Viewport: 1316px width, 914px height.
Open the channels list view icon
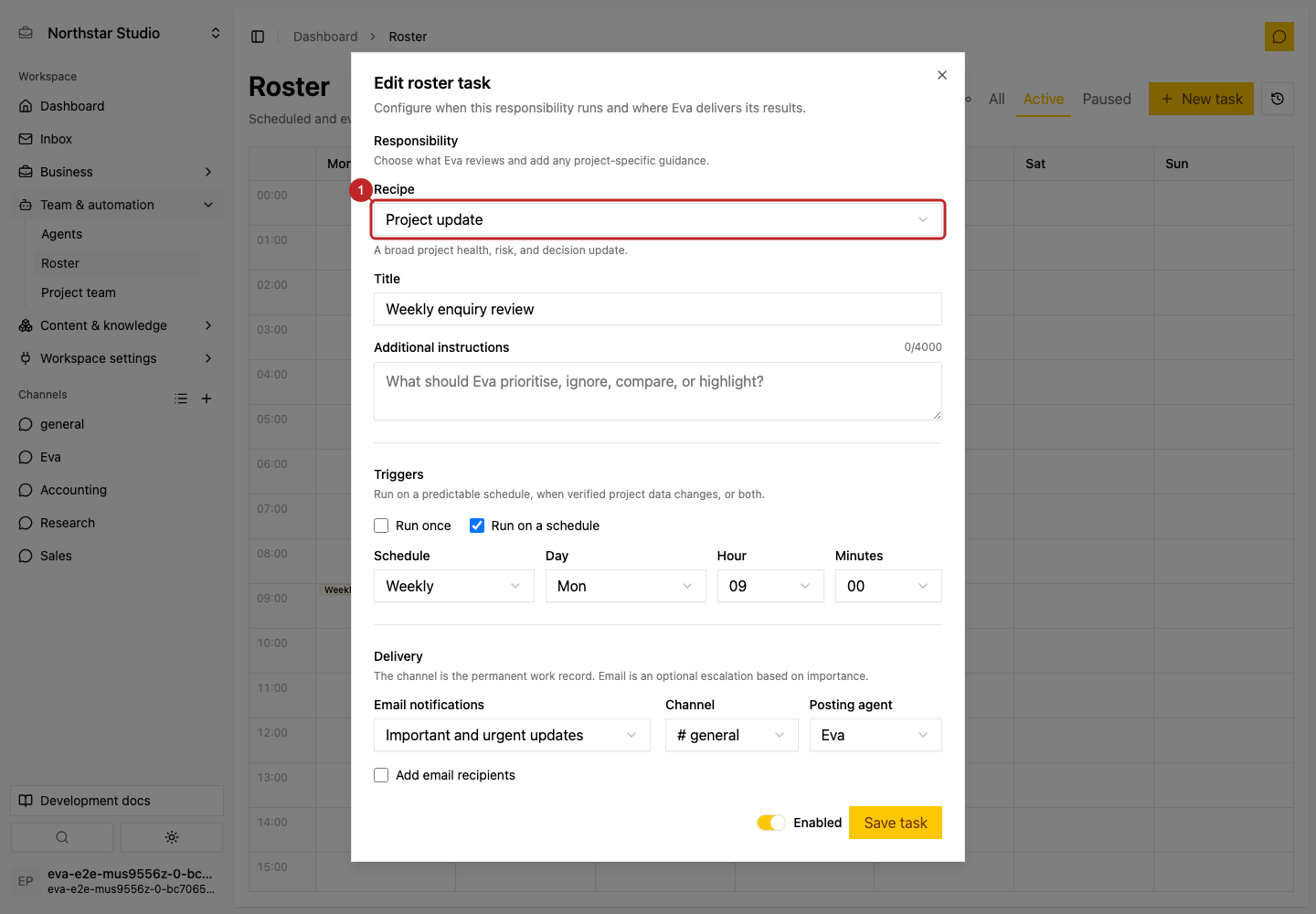tap(181, 399)
